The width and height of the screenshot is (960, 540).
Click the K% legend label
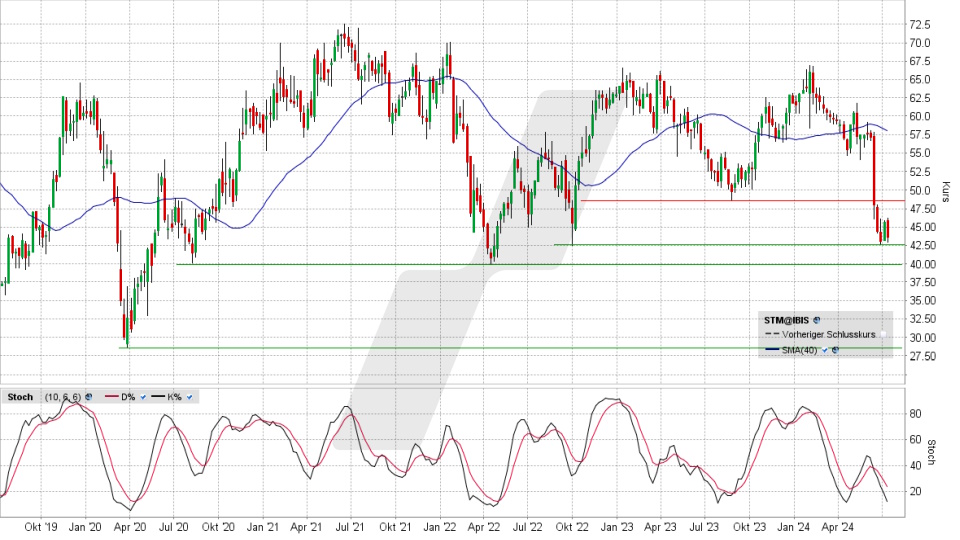tap(174, 397)
